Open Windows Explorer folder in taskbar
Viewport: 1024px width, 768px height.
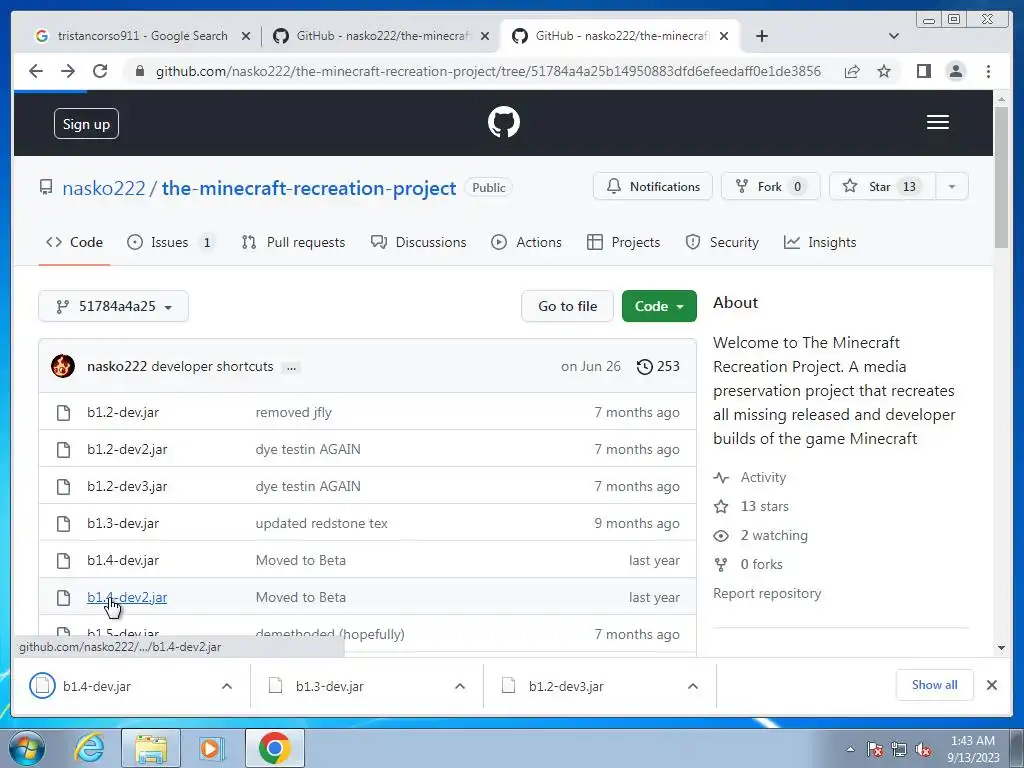(151, 748)
